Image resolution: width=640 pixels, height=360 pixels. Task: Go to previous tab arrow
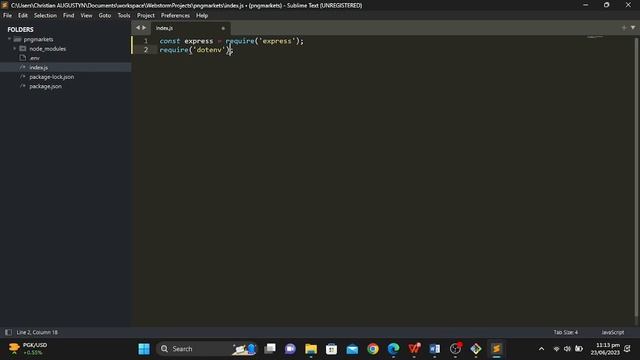[x=138, y=28]
